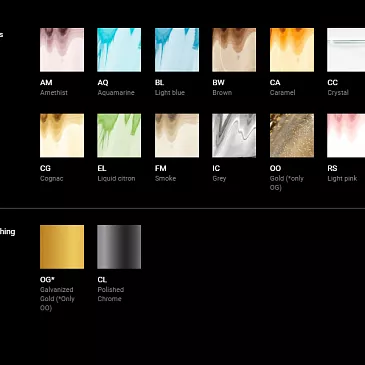The height and width of the screenshot is (365, 365).
Task: Click the Polished Chrome label text
Action: [111, 294]
